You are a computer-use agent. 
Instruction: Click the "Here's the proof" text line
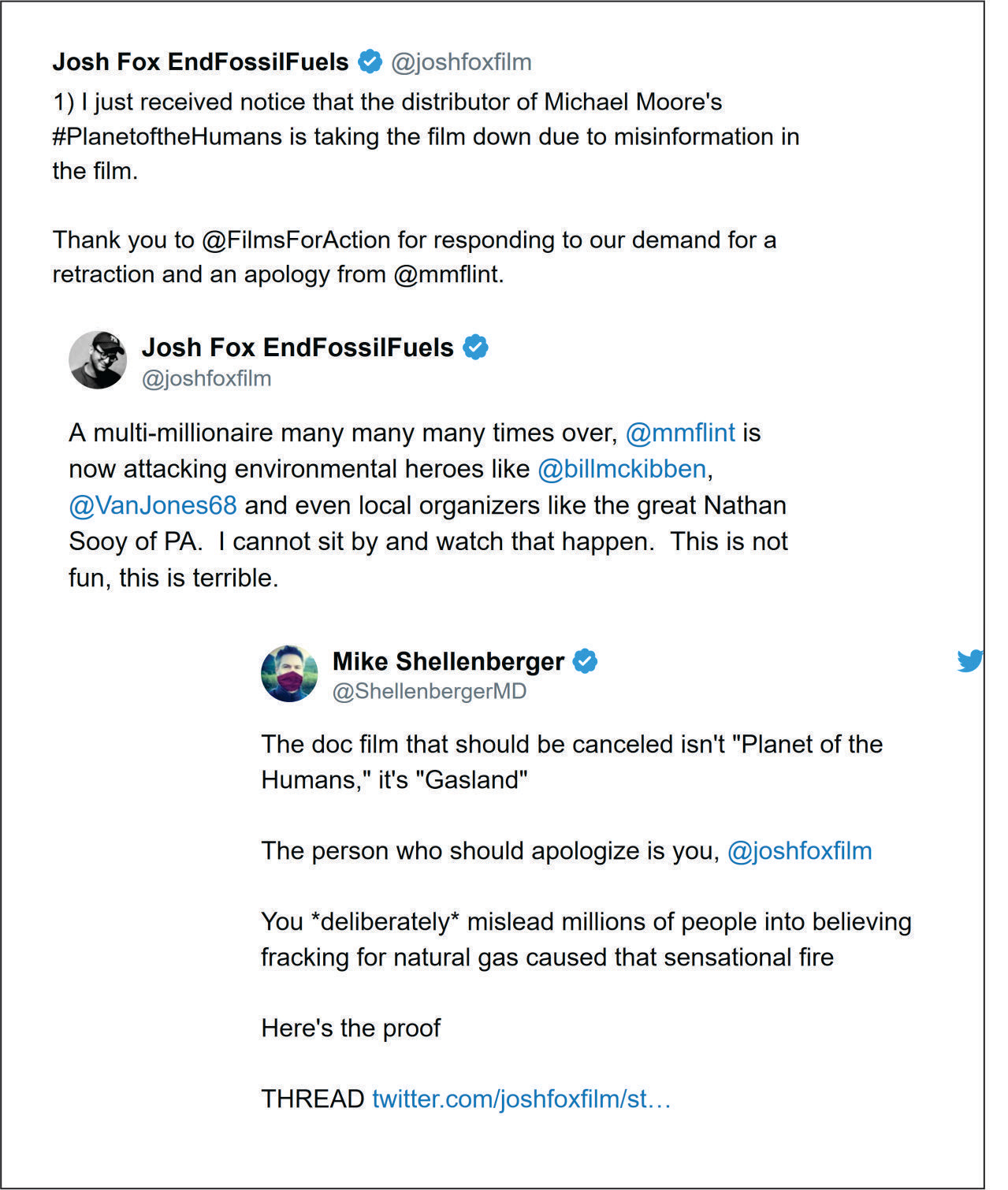(351, 1028)
